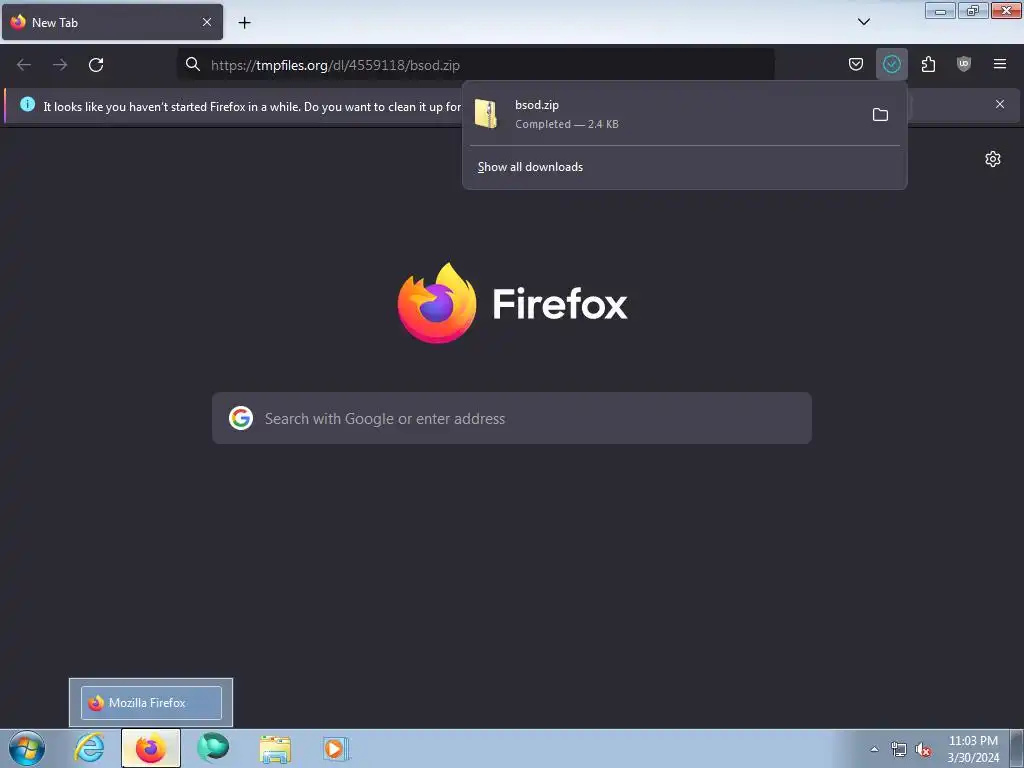Open the downloaded bsod.zip file
Screen dimensions: 1024x768
(666, 114)
